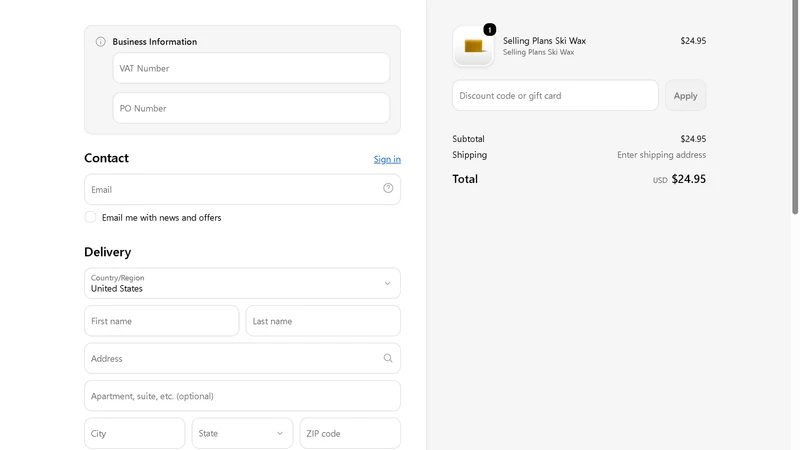Screen dimensions: 800x450
Task: Click the Address field search icon
Action: 388,358
